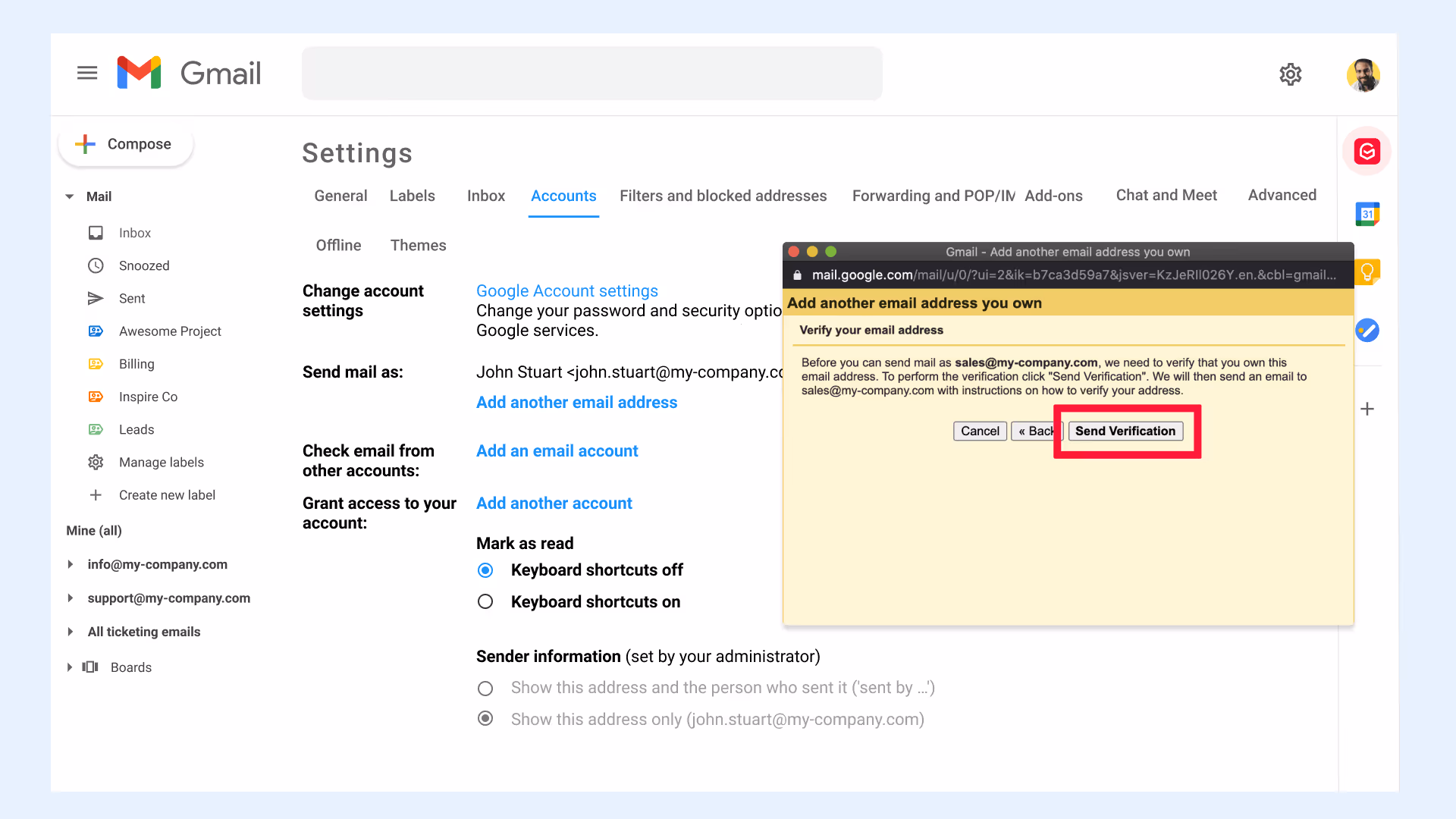The image size is (1456, 819).
Task: Click the Back button in popup
Action: pos(1036,431)
